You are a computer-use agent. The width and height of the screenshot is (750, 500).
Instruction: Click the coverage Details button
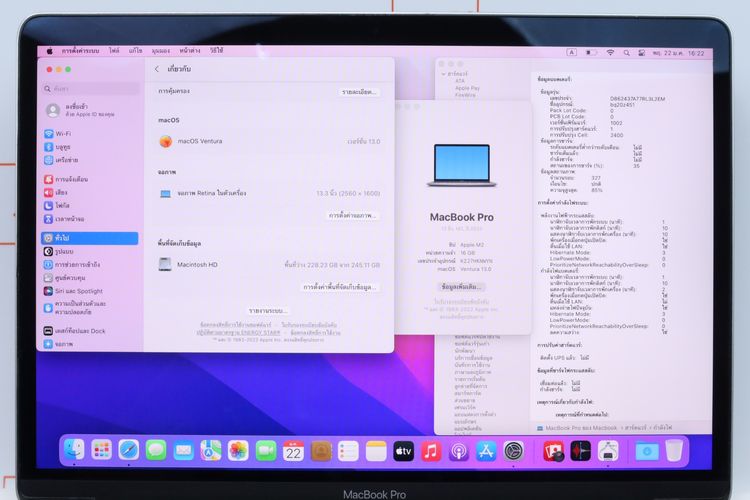click(x=359, y=92)
